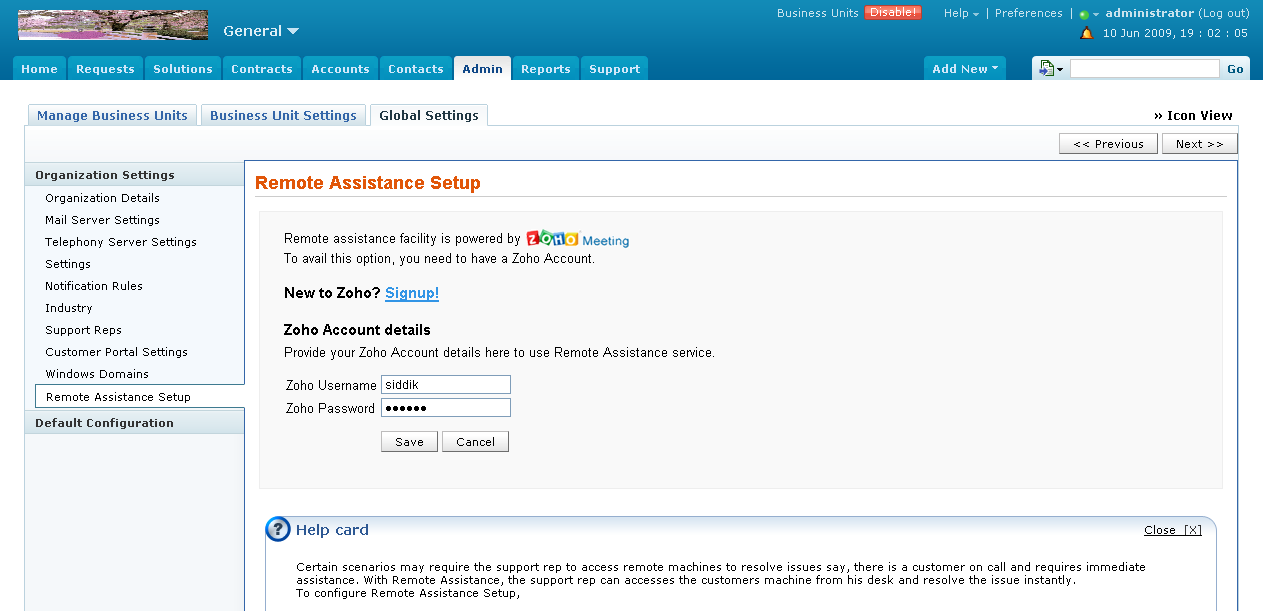
Task: Select the Accounts tab
Action: (340, 69)
